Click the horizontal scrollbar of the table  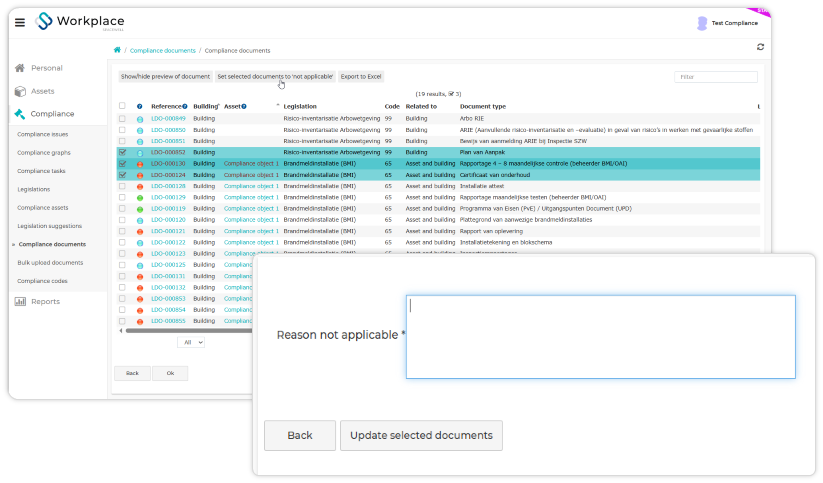pyautogui.click(x=189, y=331)
